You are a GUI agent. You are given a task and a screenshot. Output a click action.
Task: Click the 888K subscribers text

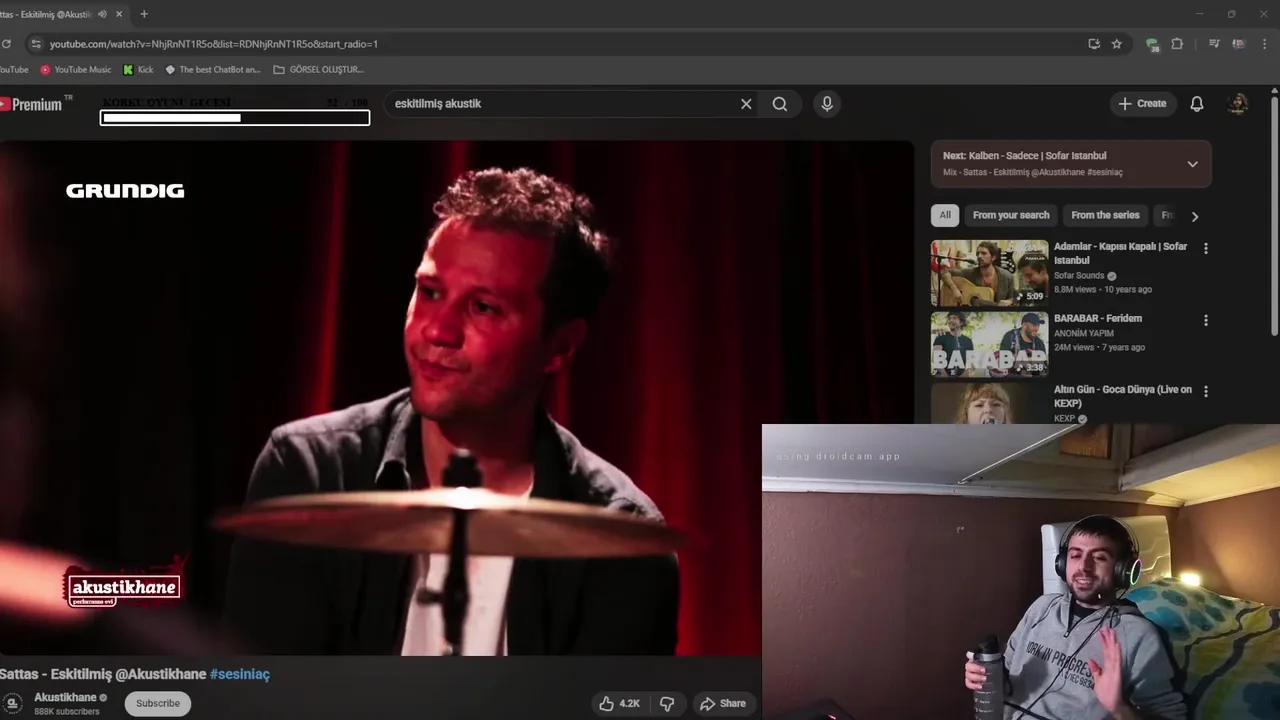click(67, 712)
